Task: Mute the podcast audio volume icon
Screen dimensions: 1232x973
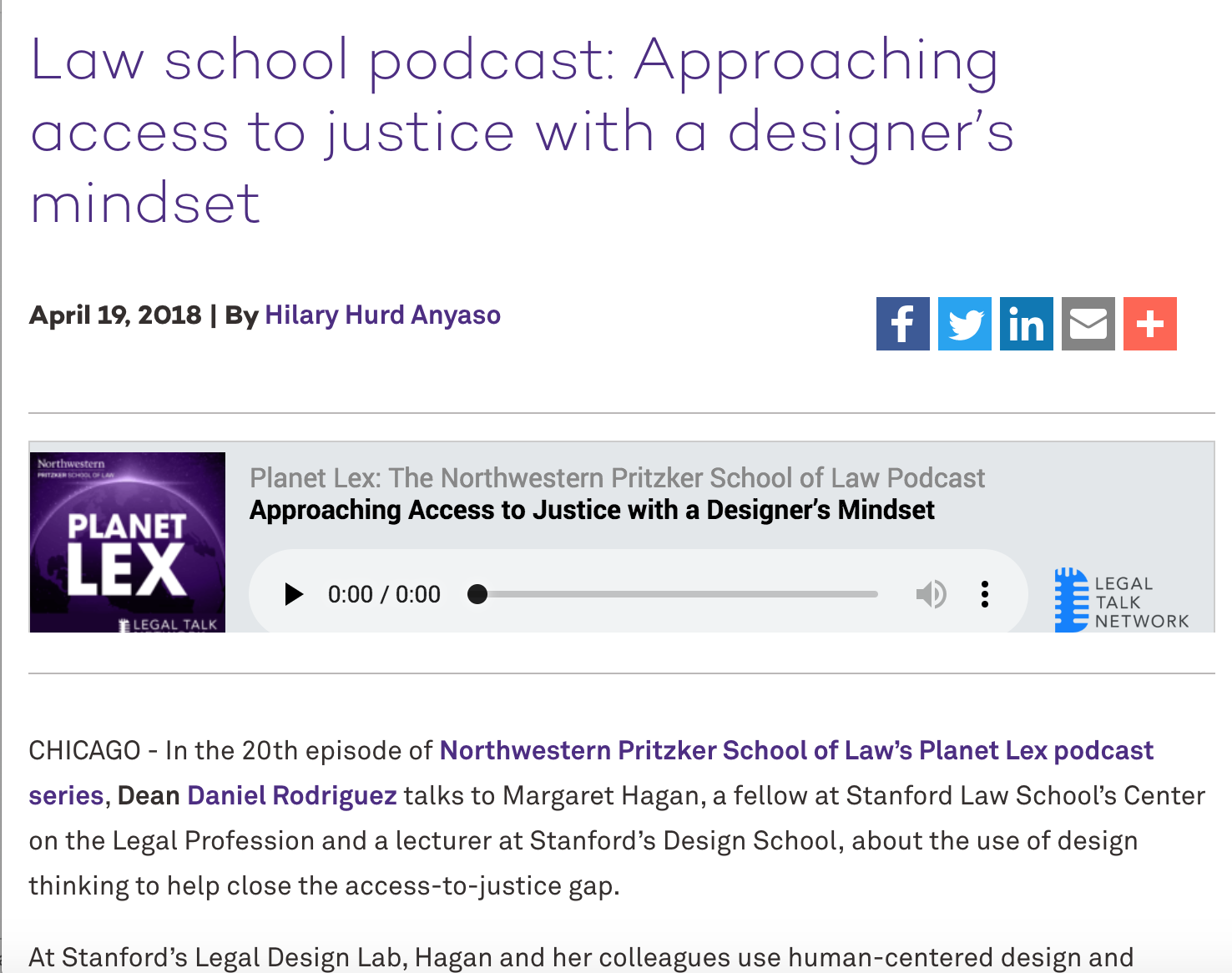Action: point(931,594)
